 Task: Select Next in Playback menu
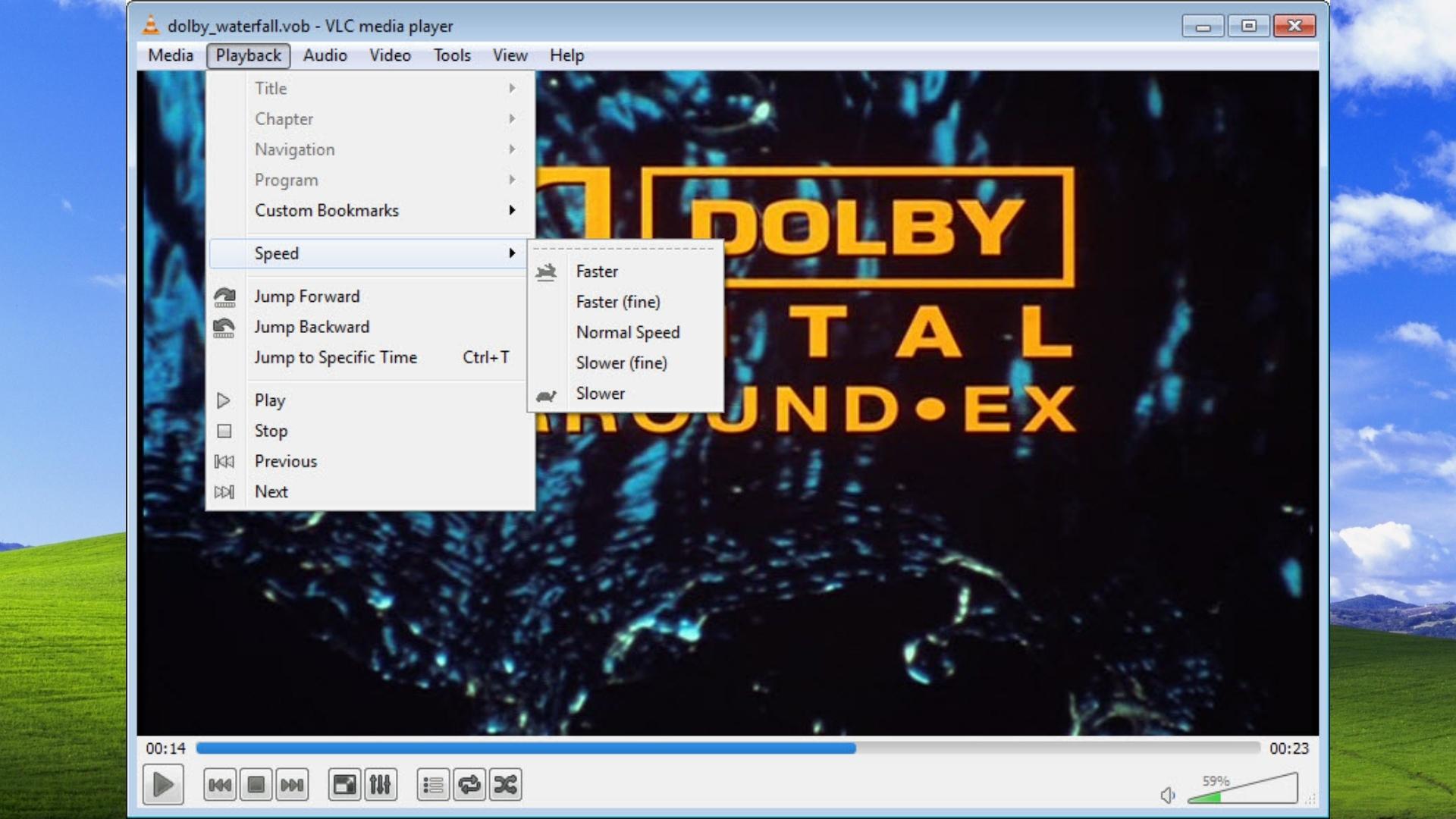coord(370,491)
